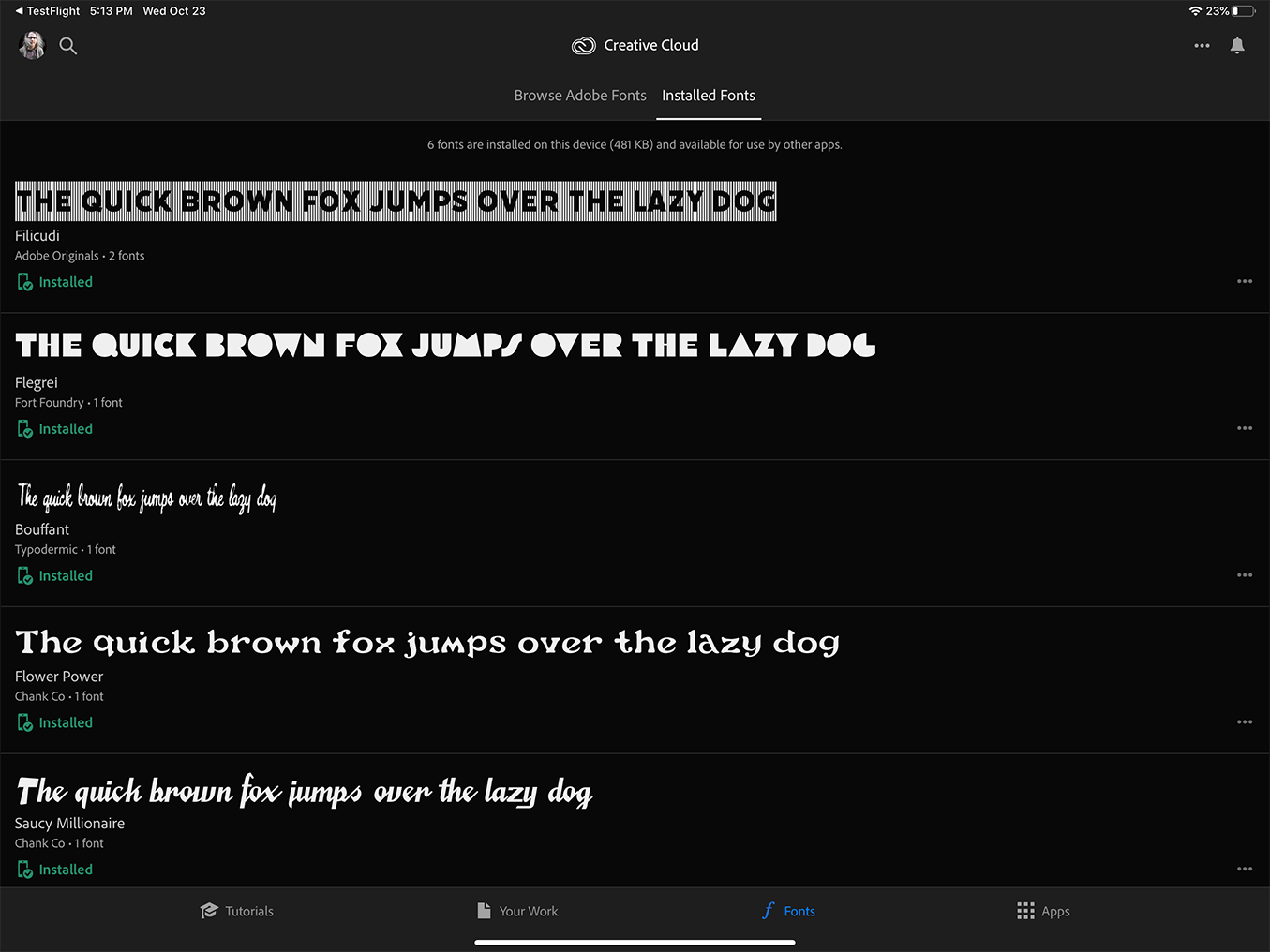The image size is (1270, 952).
Task: Return to TestFlight via status bar
Action: coord(48,11)
